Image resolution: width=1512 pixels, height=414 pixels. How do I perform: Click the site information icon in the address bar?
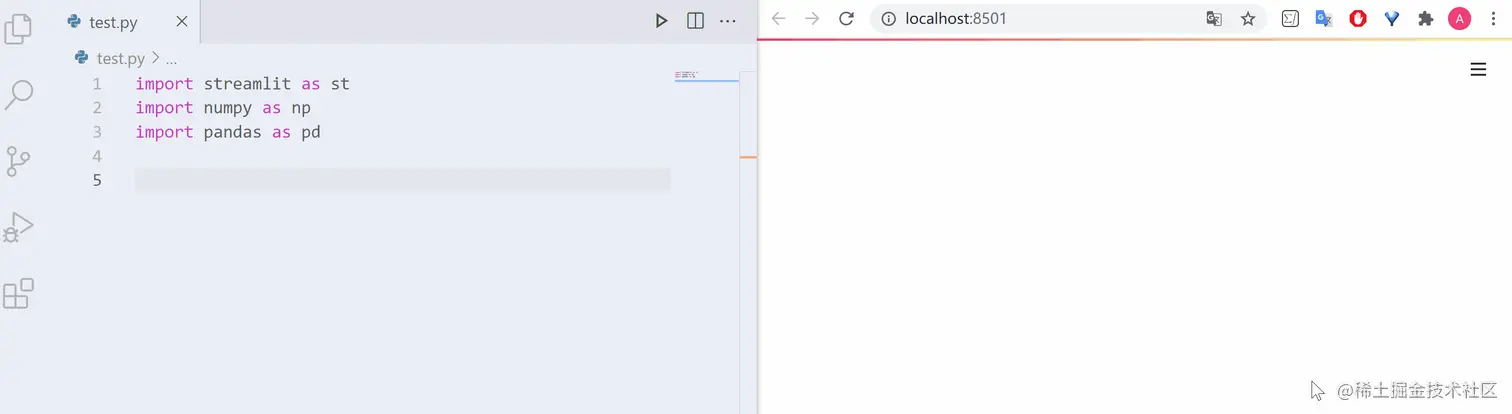(888, 18)
